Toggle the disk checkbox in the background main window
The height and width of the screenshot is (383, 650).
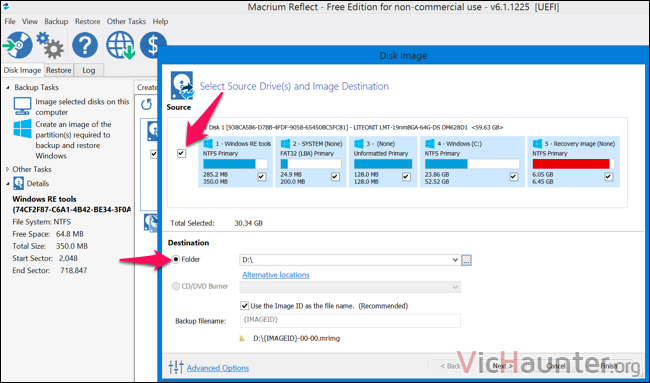153,154
